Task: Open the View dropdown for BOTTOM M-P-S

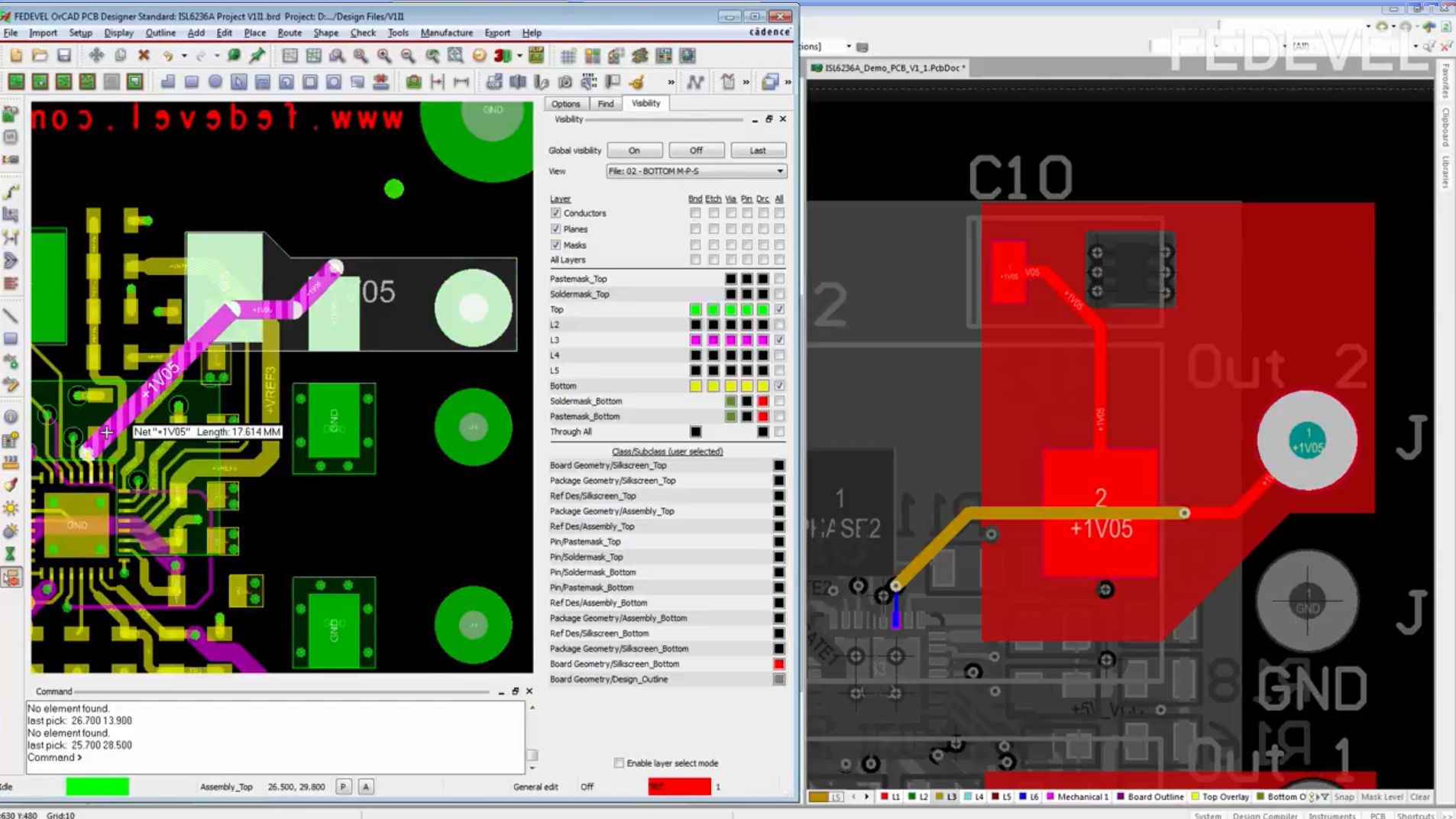Action: pyautogui.click(x=779, y=171)
